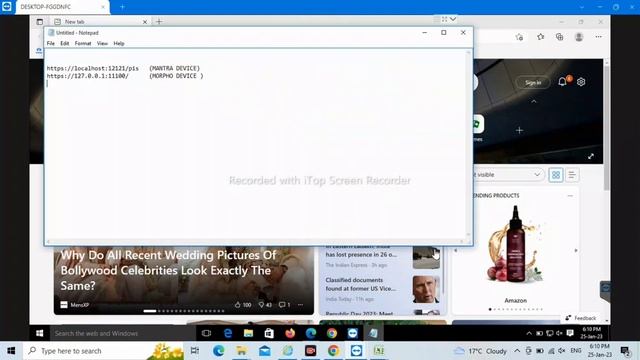
Task: Close the New tab browser tab
Action: [145, 22]
